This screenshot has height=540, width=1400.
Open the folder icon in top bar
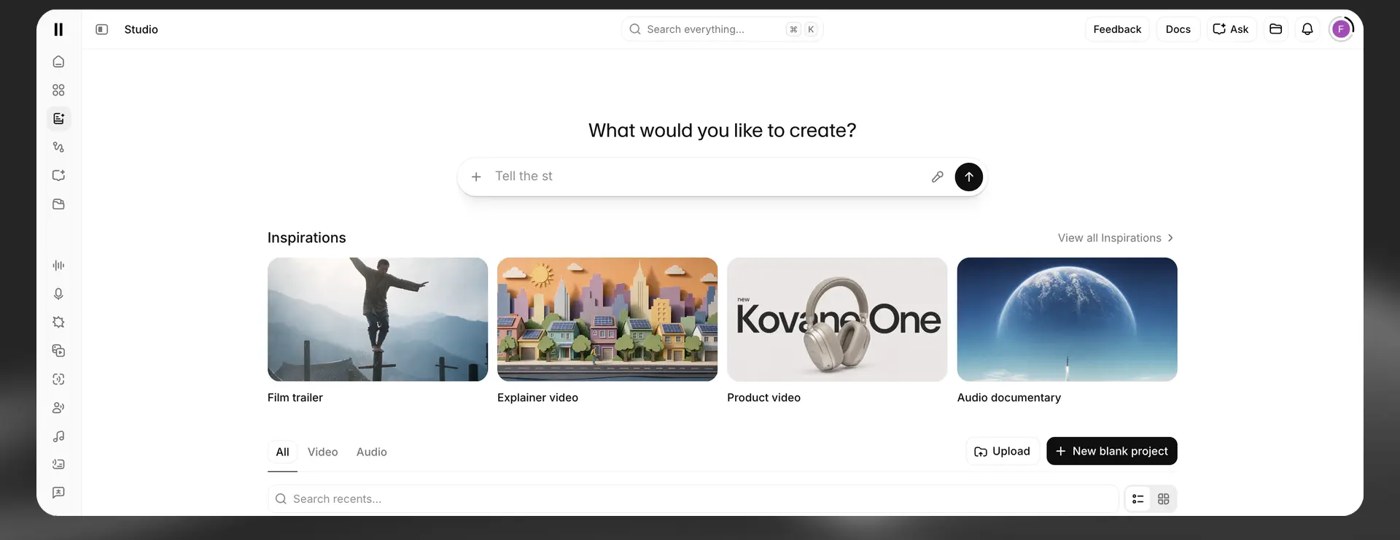[1276, 29]
